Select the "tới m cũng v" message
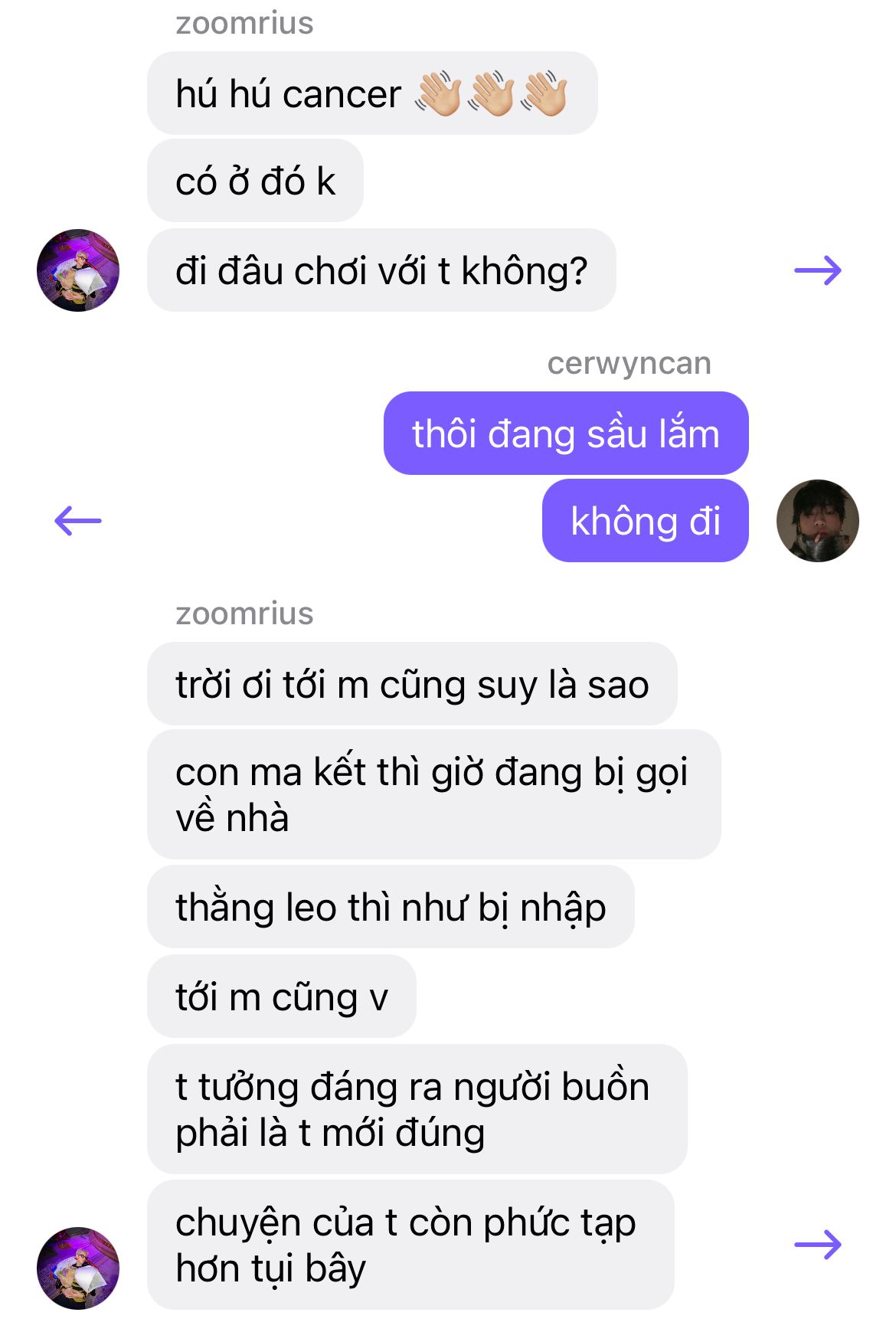 (x=282, y=997)
